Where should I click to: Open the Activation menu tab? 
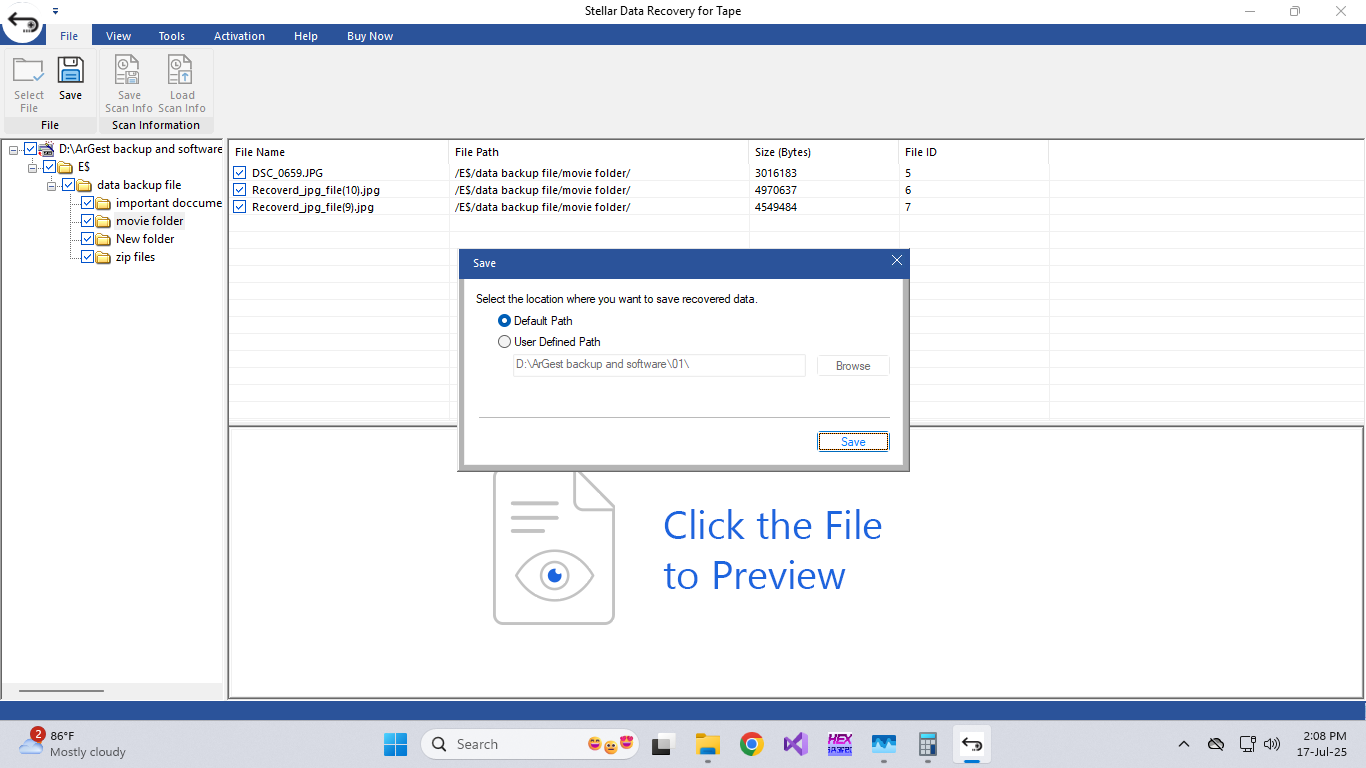(x=239, y=36)
